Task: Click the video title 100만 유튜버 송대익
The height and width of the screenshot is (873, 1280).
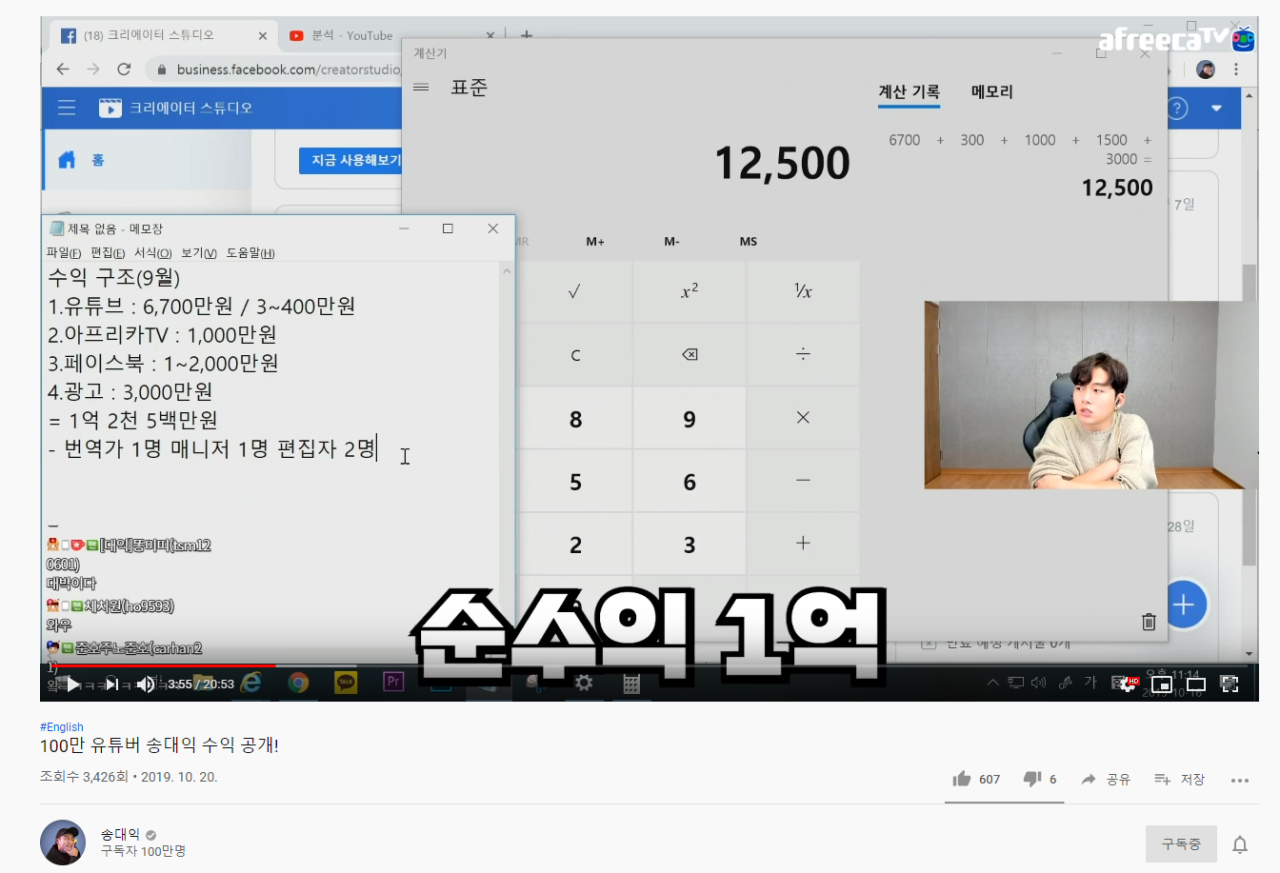Action: (x=159, y=746)
